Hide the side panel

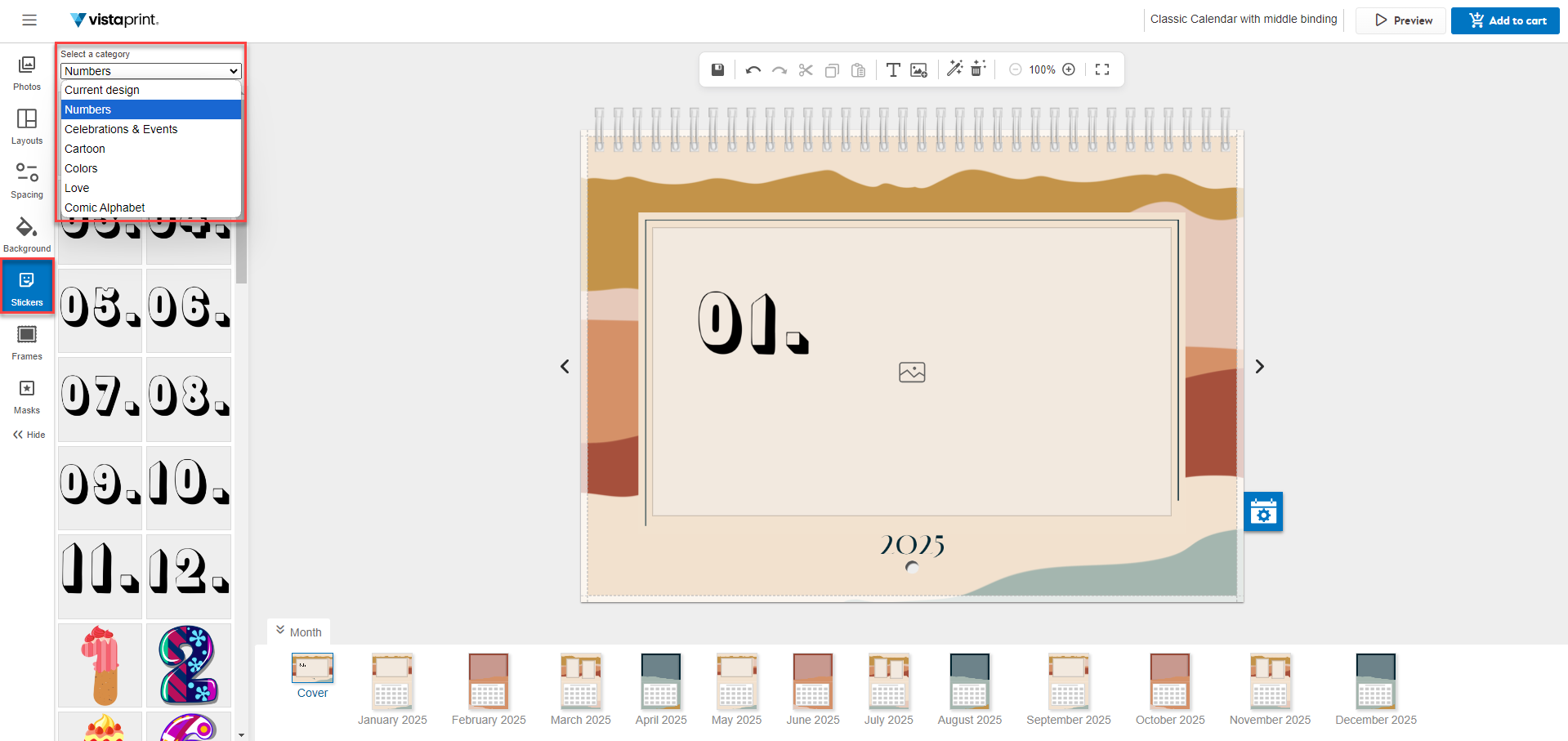(x=29, y=435)
